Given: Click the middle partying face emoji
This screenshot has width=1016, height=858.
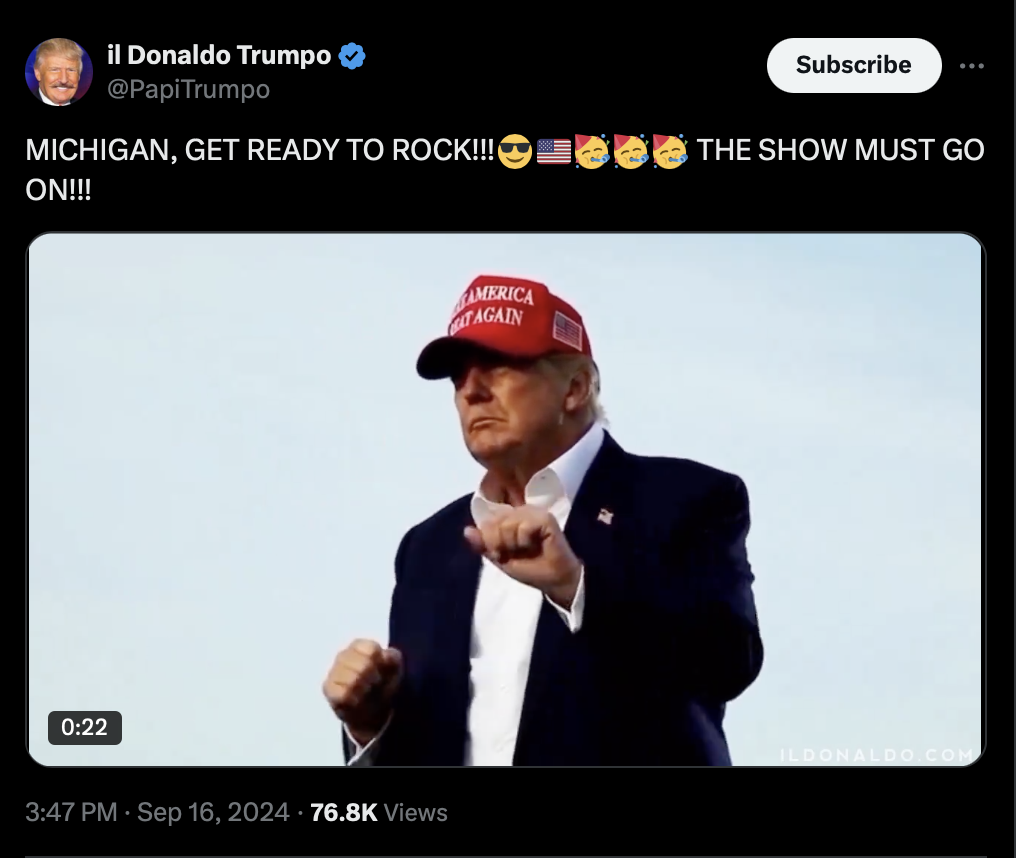Looking at the screenshot, I should [630, 151].
